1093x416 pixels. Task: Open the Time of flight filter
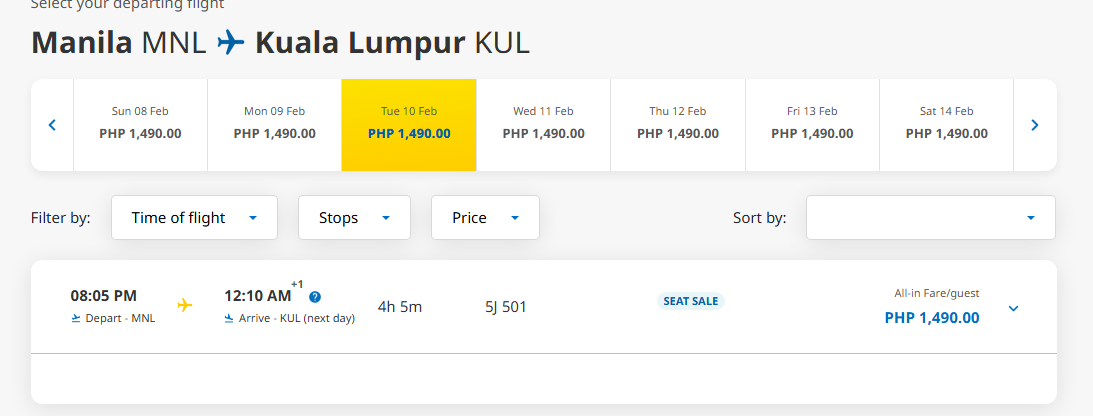pyautogui.click(x=194, y=217)
